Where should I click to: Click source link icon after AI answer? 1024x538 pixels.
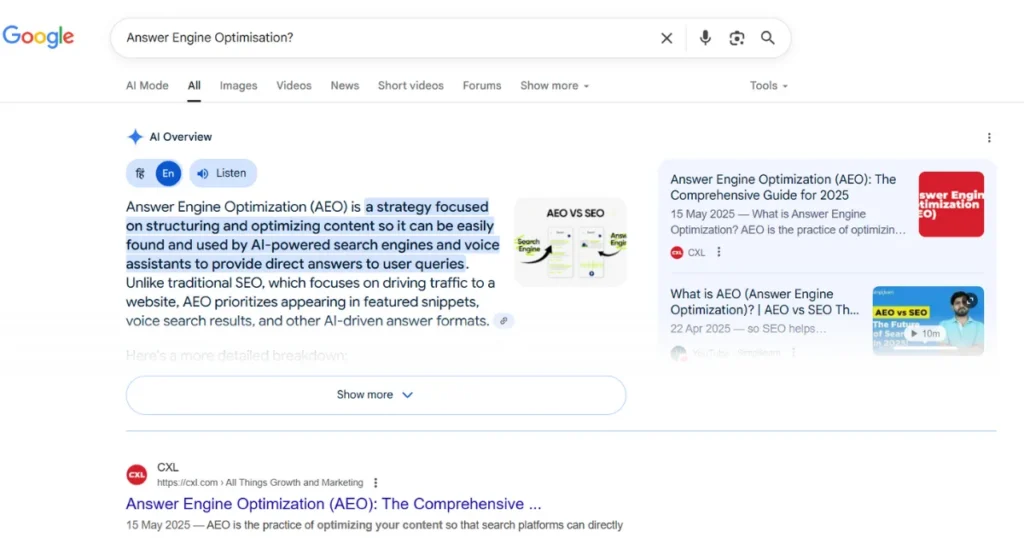coord(504,321)
